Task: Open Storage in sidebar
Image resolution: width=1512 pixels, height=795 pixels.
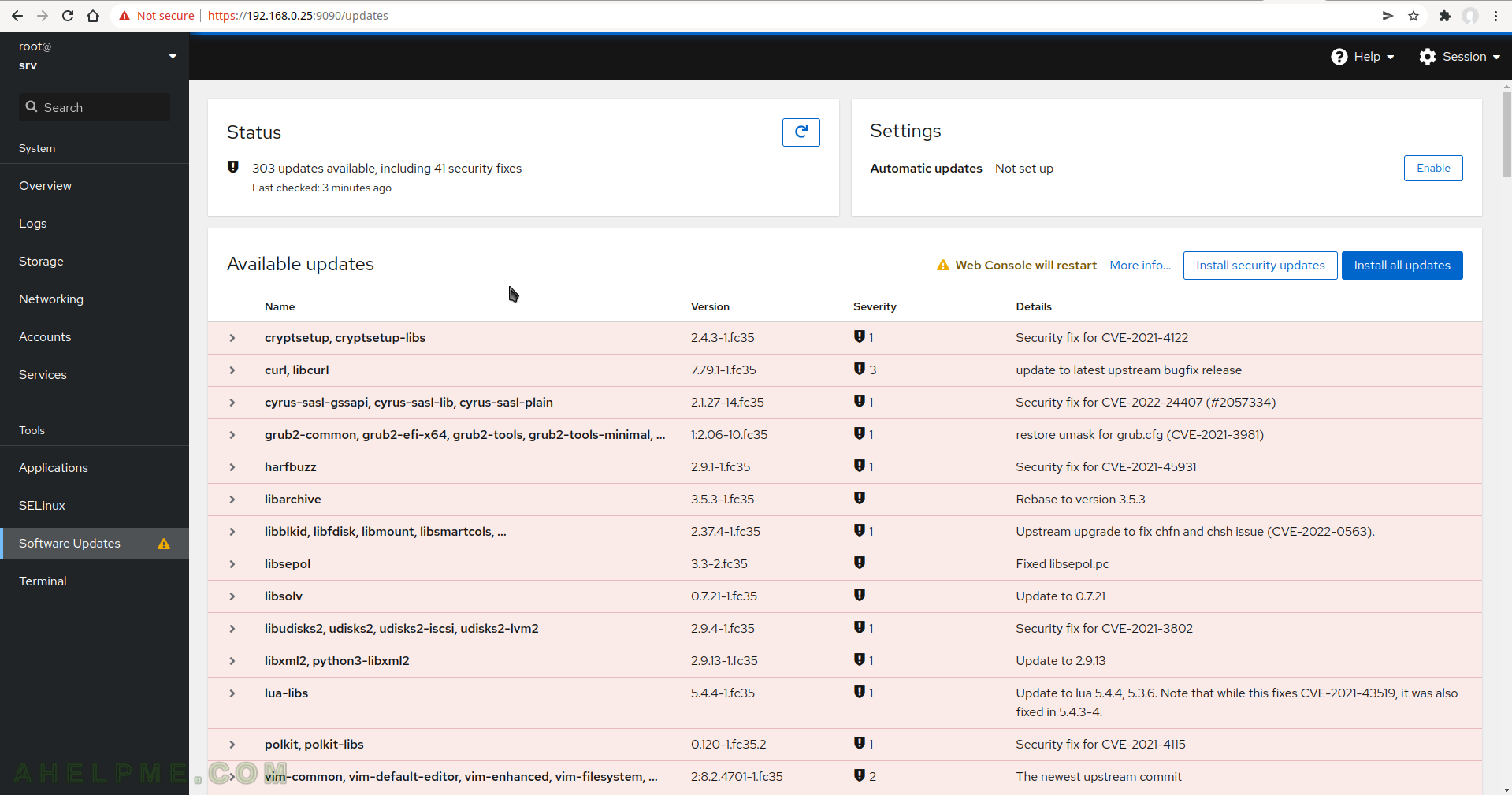Action: click(x=95, y=262)
